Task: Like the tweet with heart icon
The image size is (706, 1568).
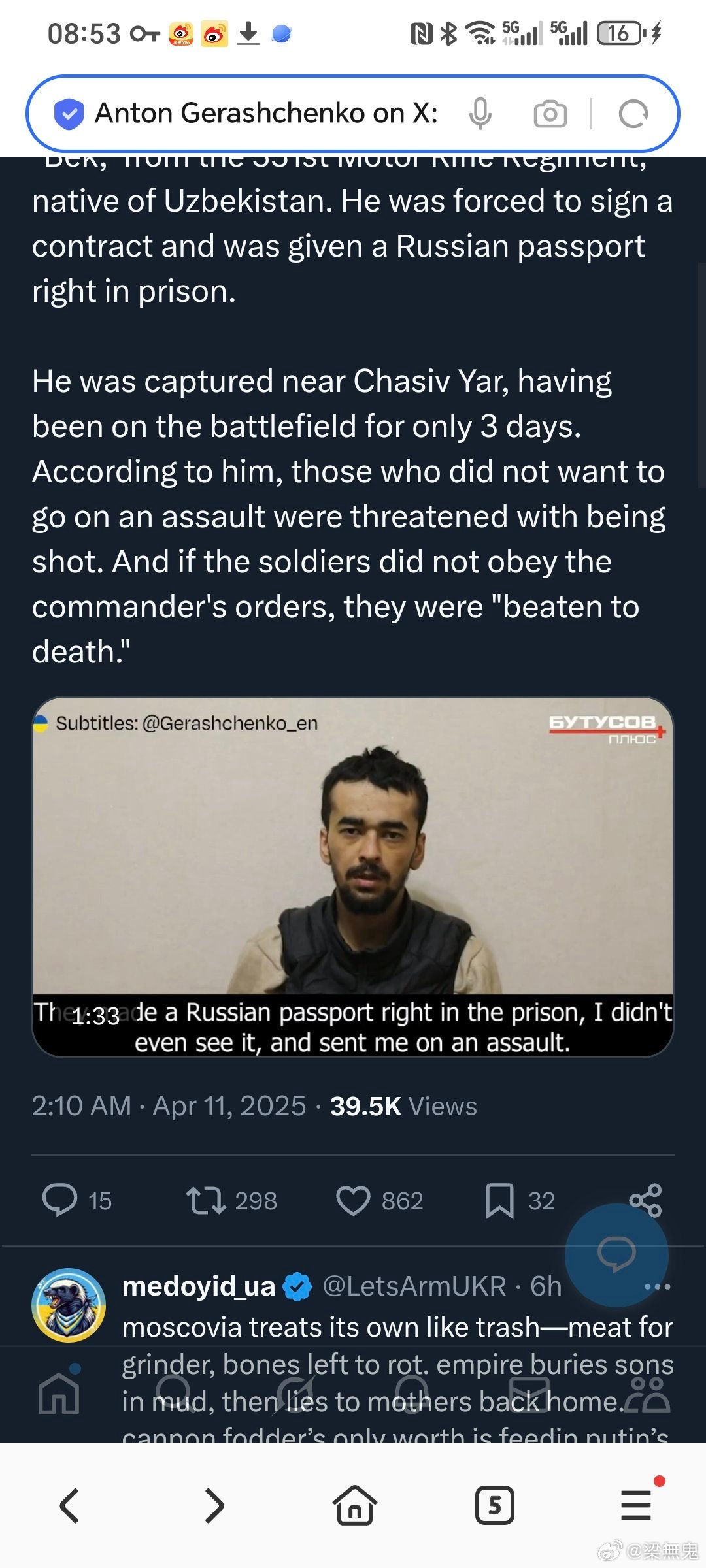Action: 353,1200
